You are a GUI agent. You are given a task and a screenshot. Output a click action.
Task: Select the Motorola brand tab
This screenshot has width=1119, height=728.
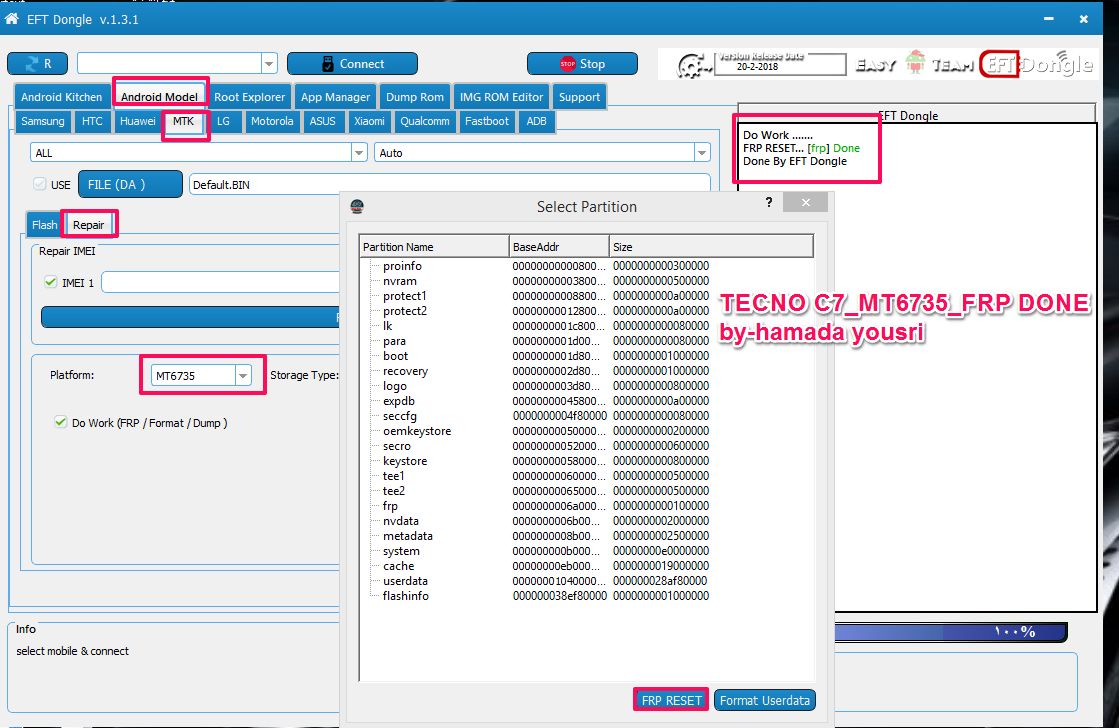click(272, 121)
